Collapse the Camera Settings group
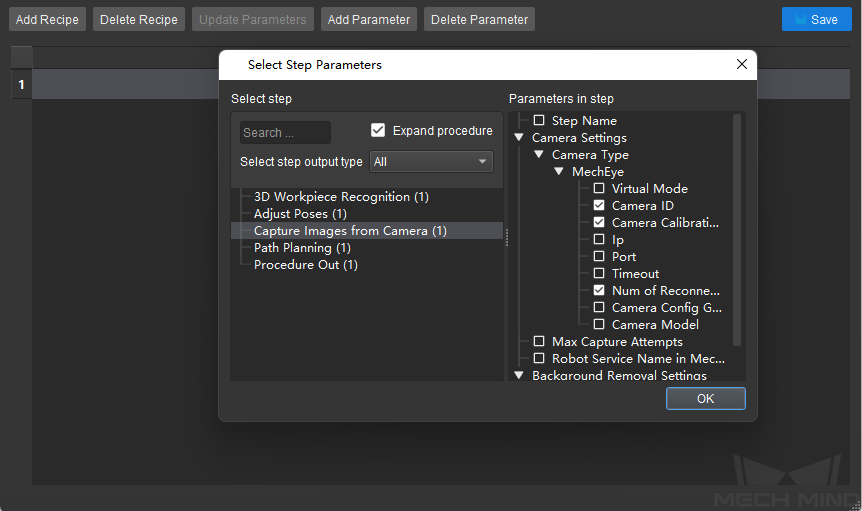 click(x=518, y=137)
